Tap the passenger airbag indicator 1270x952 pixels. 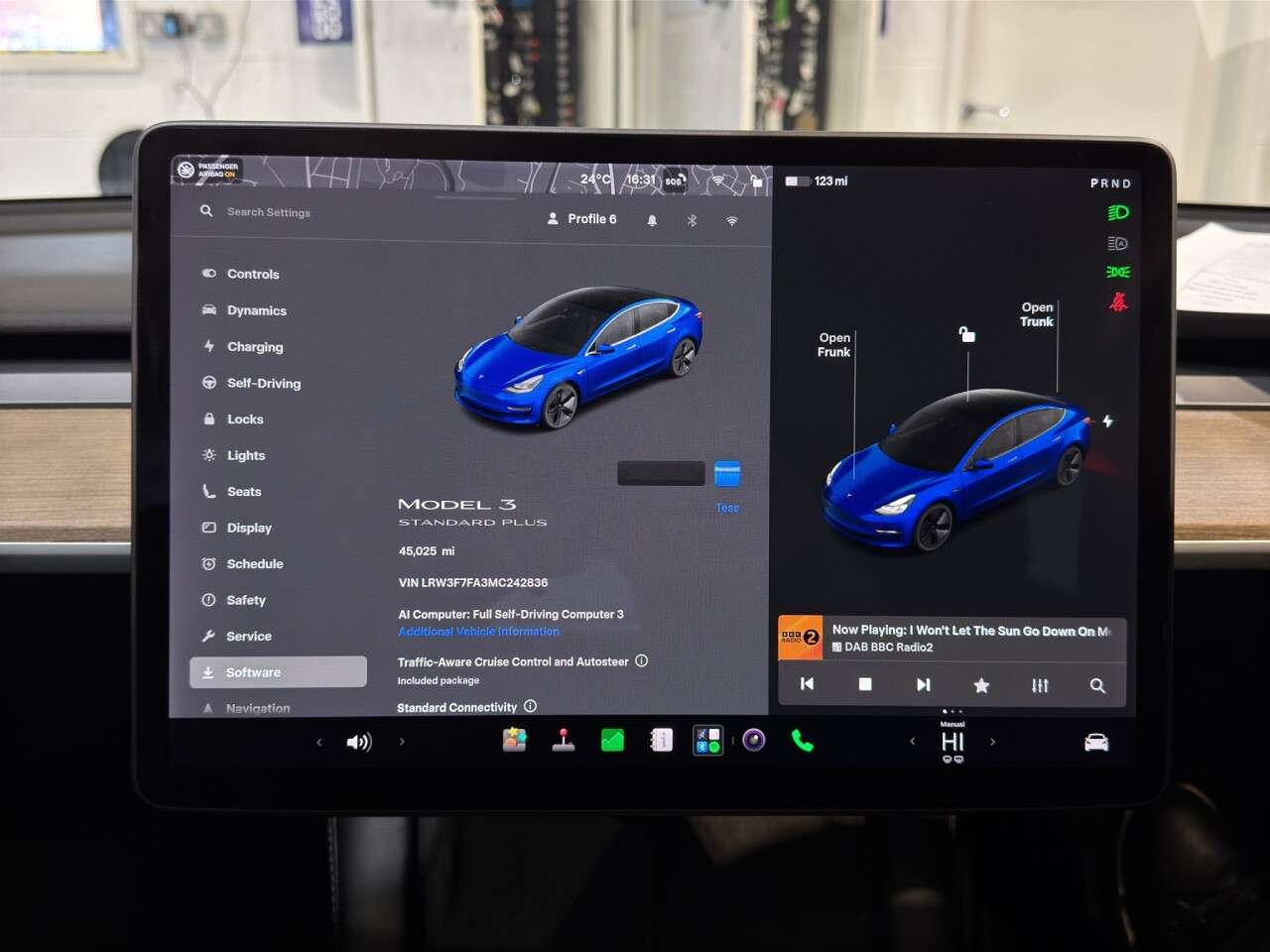click(207, 170)
